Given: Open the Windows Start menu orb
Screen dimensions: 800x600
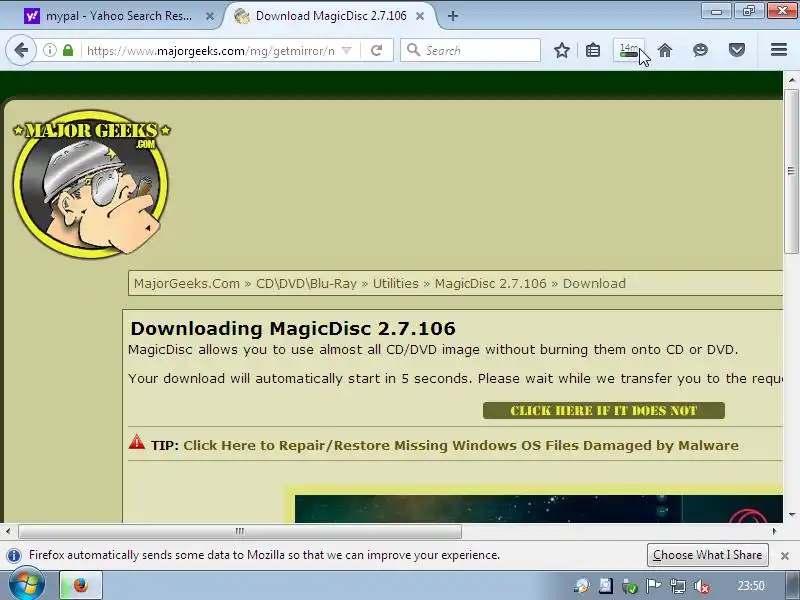Looking at the screenshot, I should tap(27, 585).
